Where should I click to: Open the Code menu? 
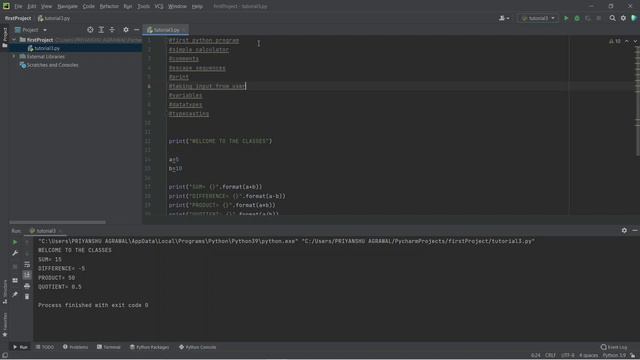[x=88, y=7]
